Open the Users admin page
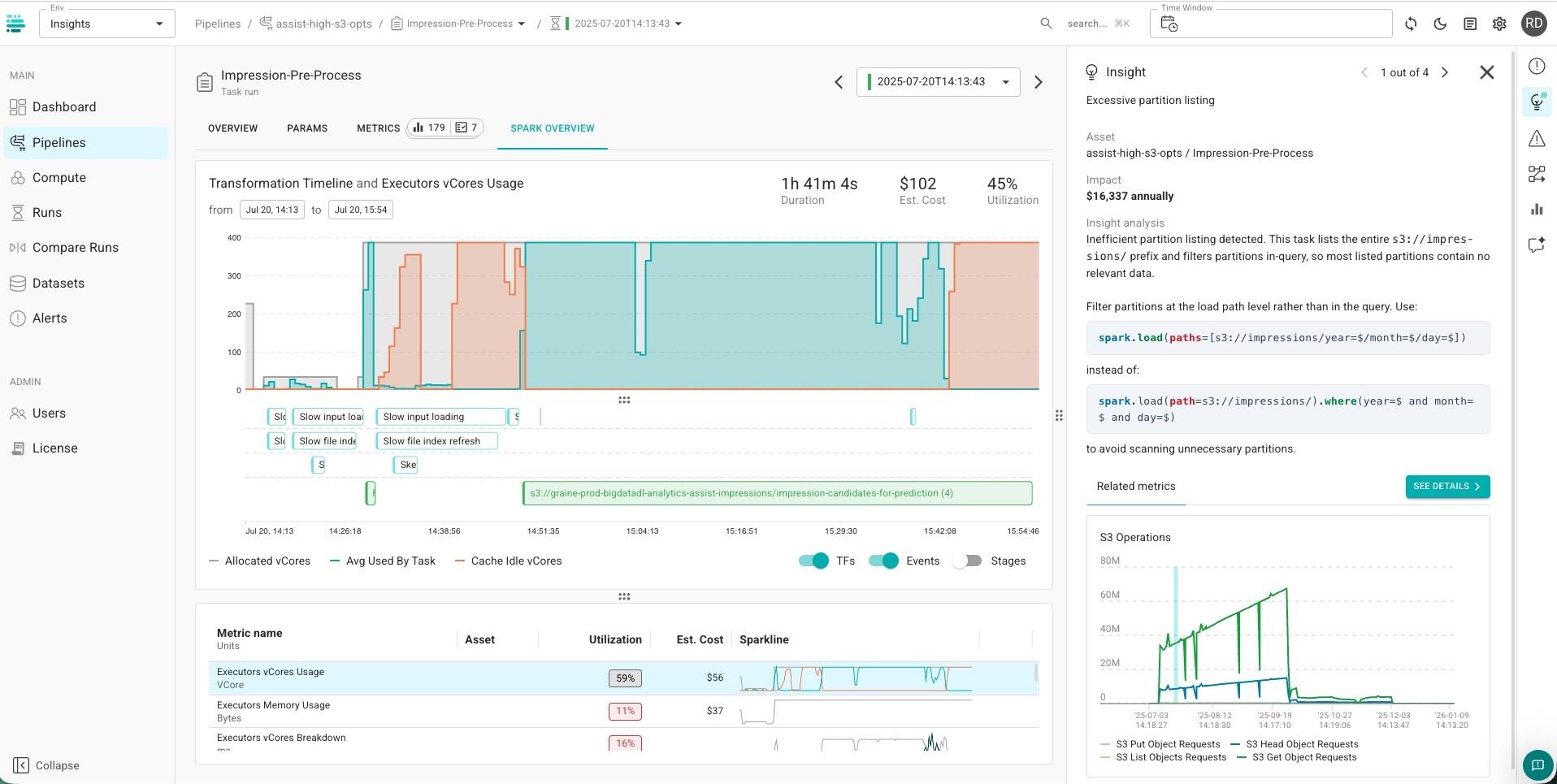The height and width of the screenshot is (784, 1557). click(85, 414)
